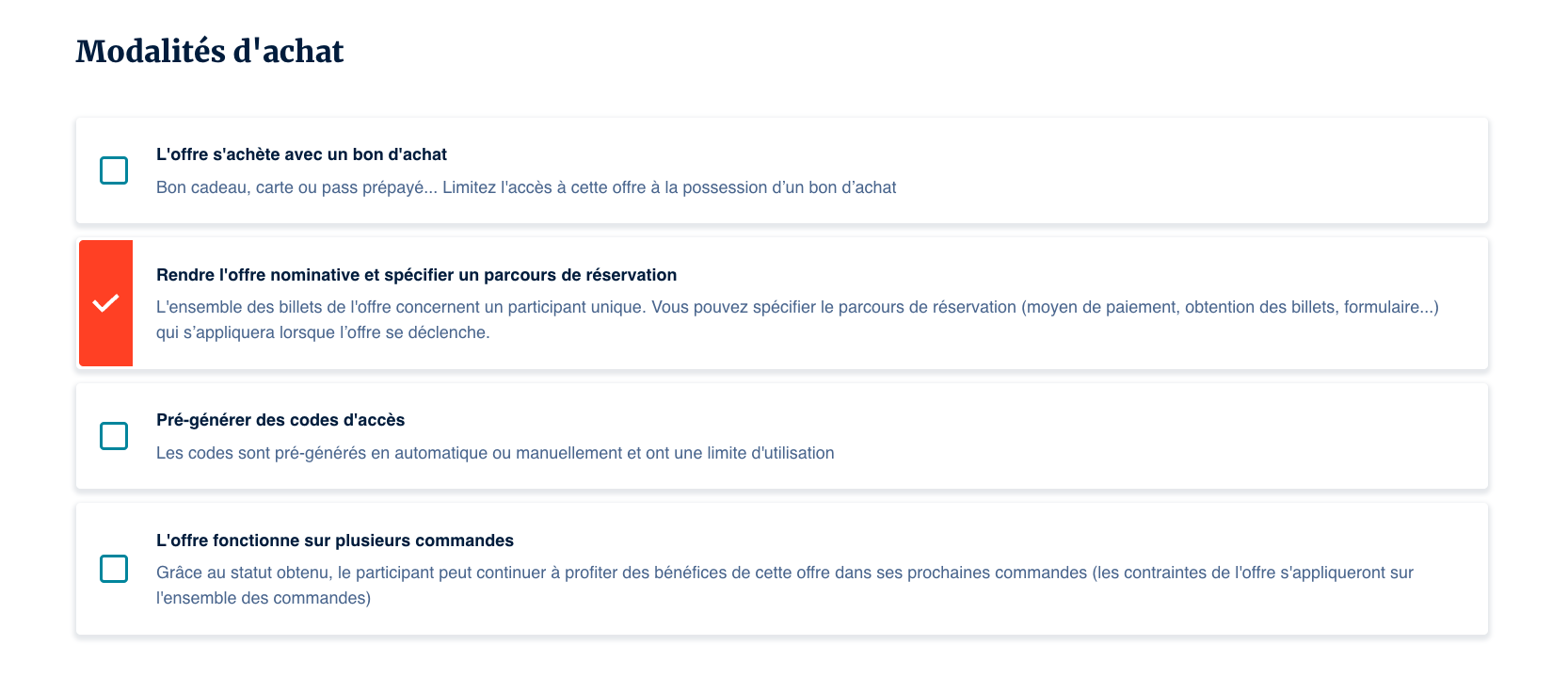Click the "Pré-générer des codes d'accès" label
Viewport: 1568px width, 678px height.
(x=280, y=420)
